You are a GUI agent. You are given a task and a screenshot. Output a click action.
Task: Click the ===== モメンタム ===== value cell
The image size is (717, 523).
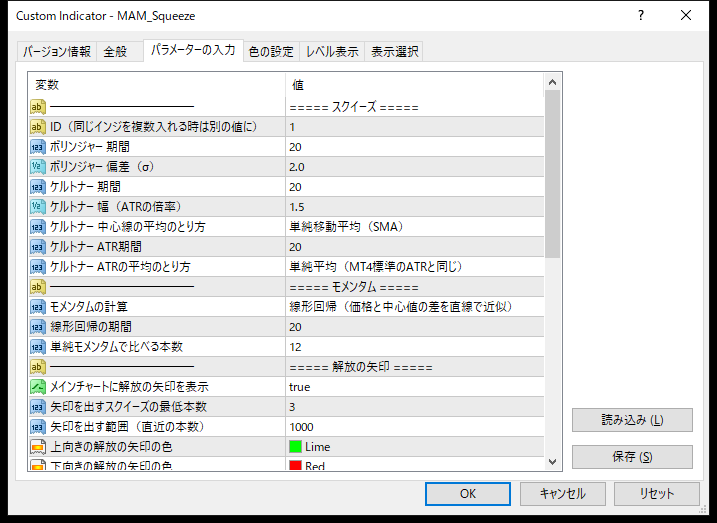point(415,287)
